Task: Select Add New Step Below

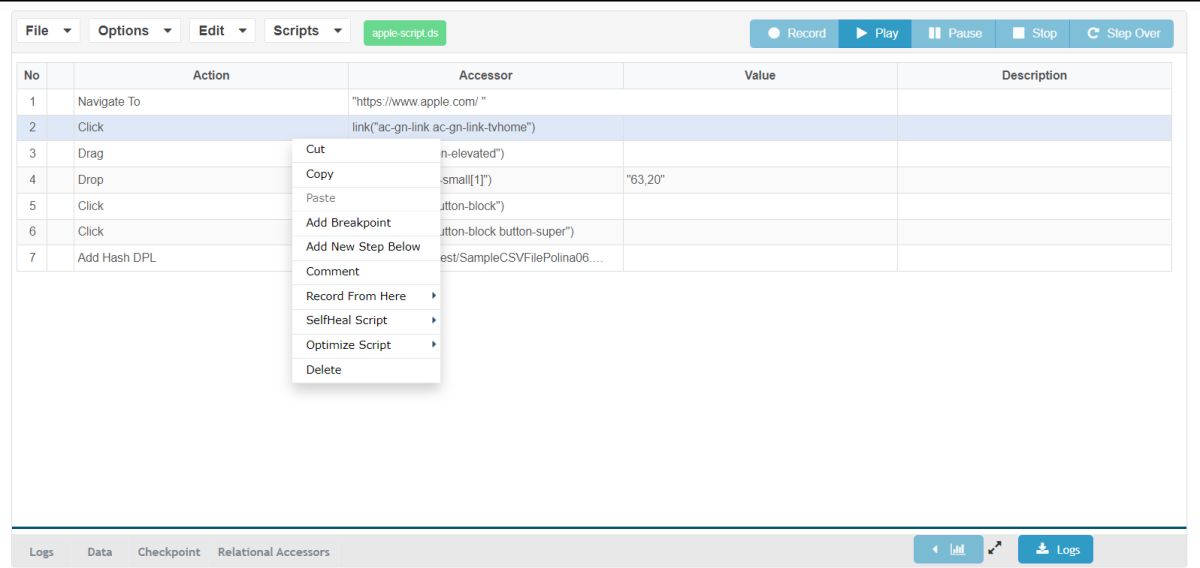Action: coord(366,247)
